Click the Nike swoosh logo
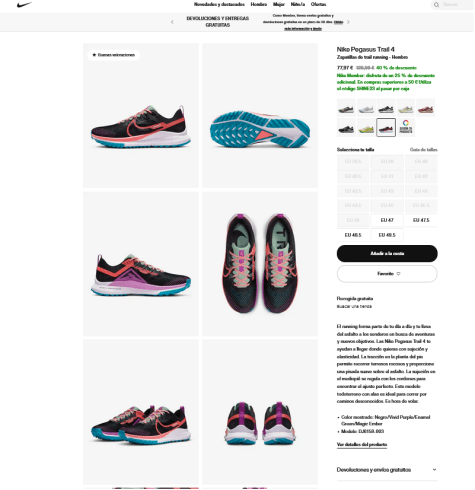Screen dimensions: 475x490 (x=24, y=5)
